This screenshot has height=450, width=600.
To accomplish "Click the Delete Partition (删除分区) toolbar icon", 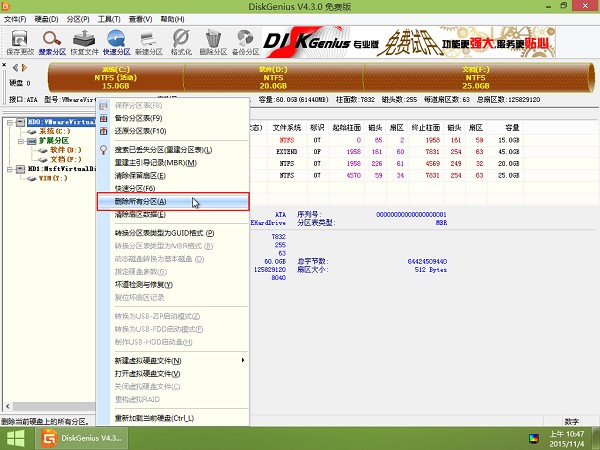I will point(213,42).
